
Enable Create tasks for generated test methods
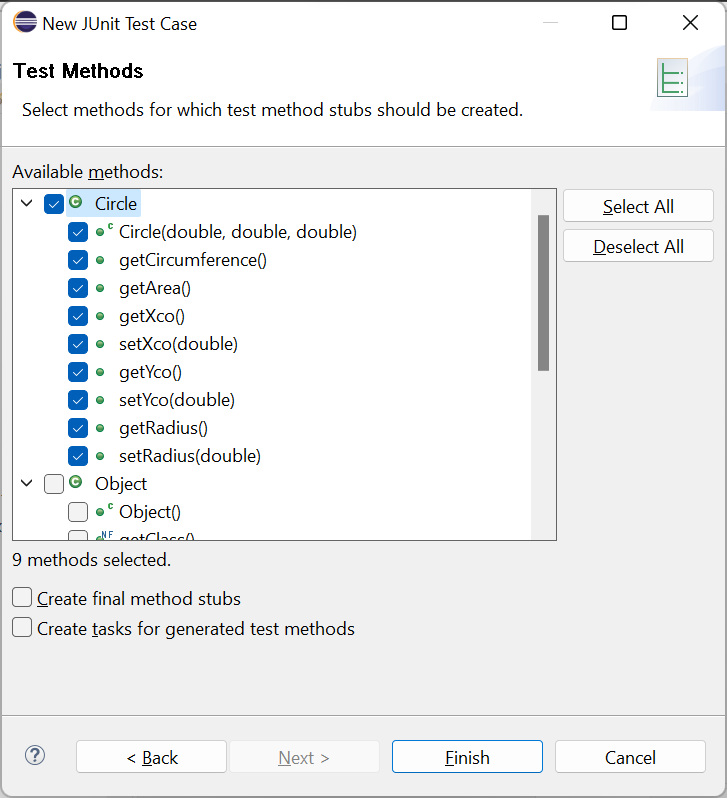22,628
